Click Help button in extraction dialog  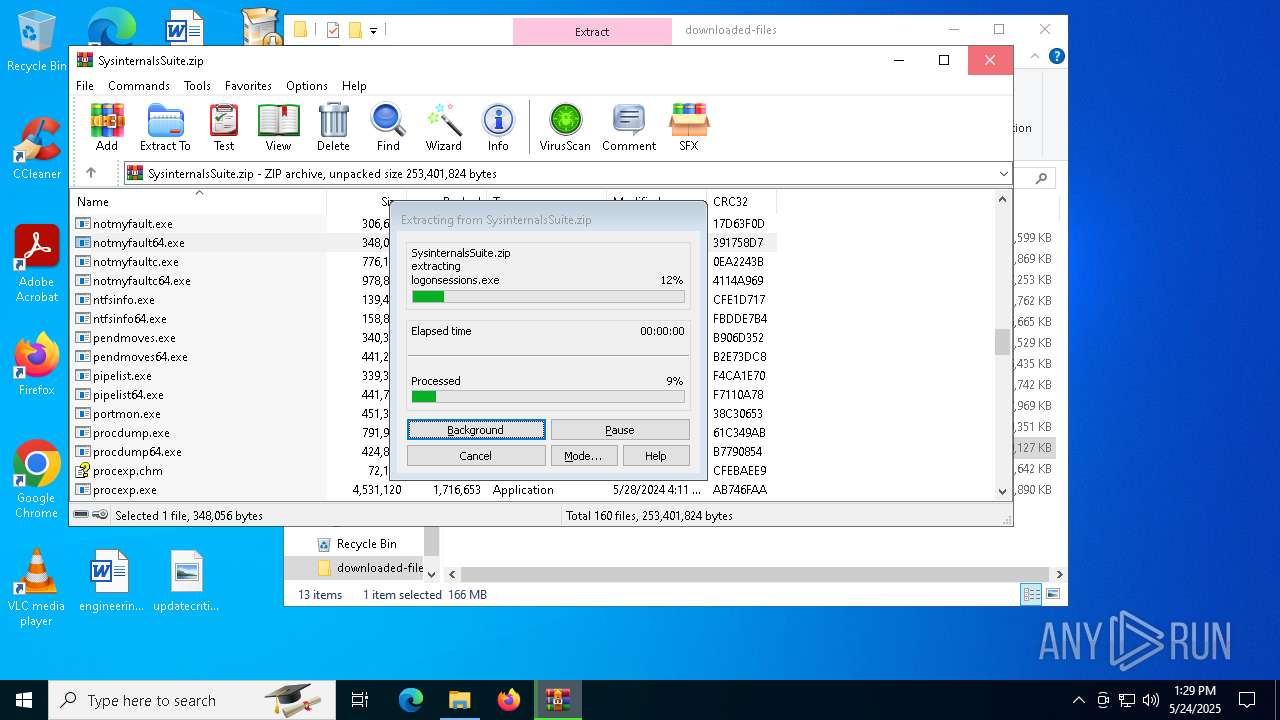[x=656, y=456]
